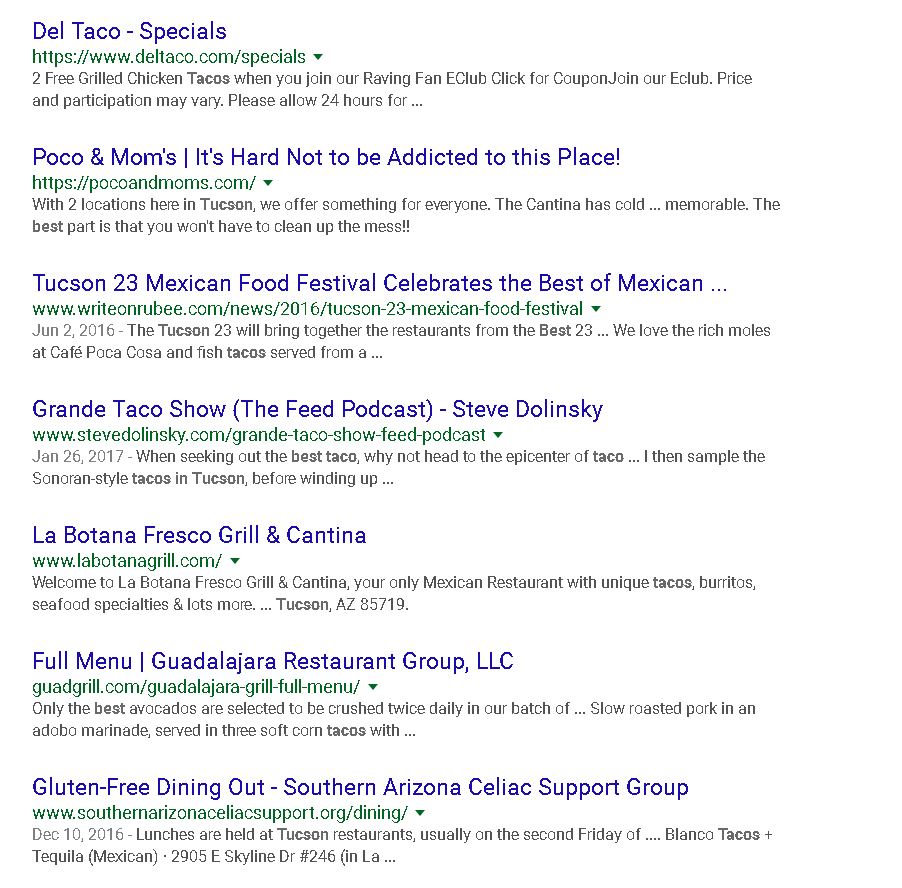Image resolution: width=902 pixels, height=888 pixels.
Task: Expand dropdown arrow beside guadgrill.com URL
Action: click(373, 687)
